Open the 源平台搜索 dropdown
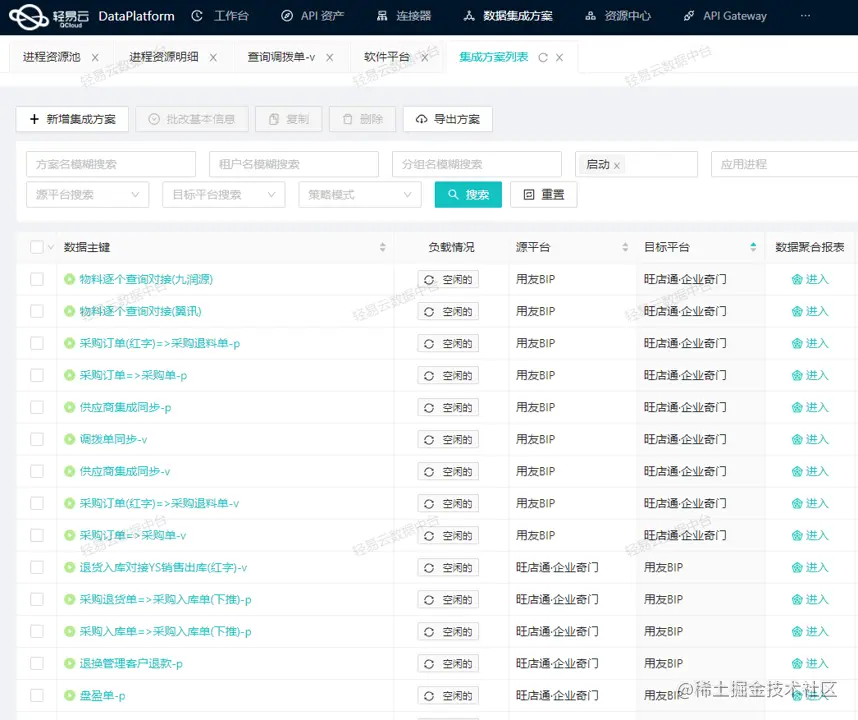This screenshot has width=858, height=720. [x=87, y=194]
